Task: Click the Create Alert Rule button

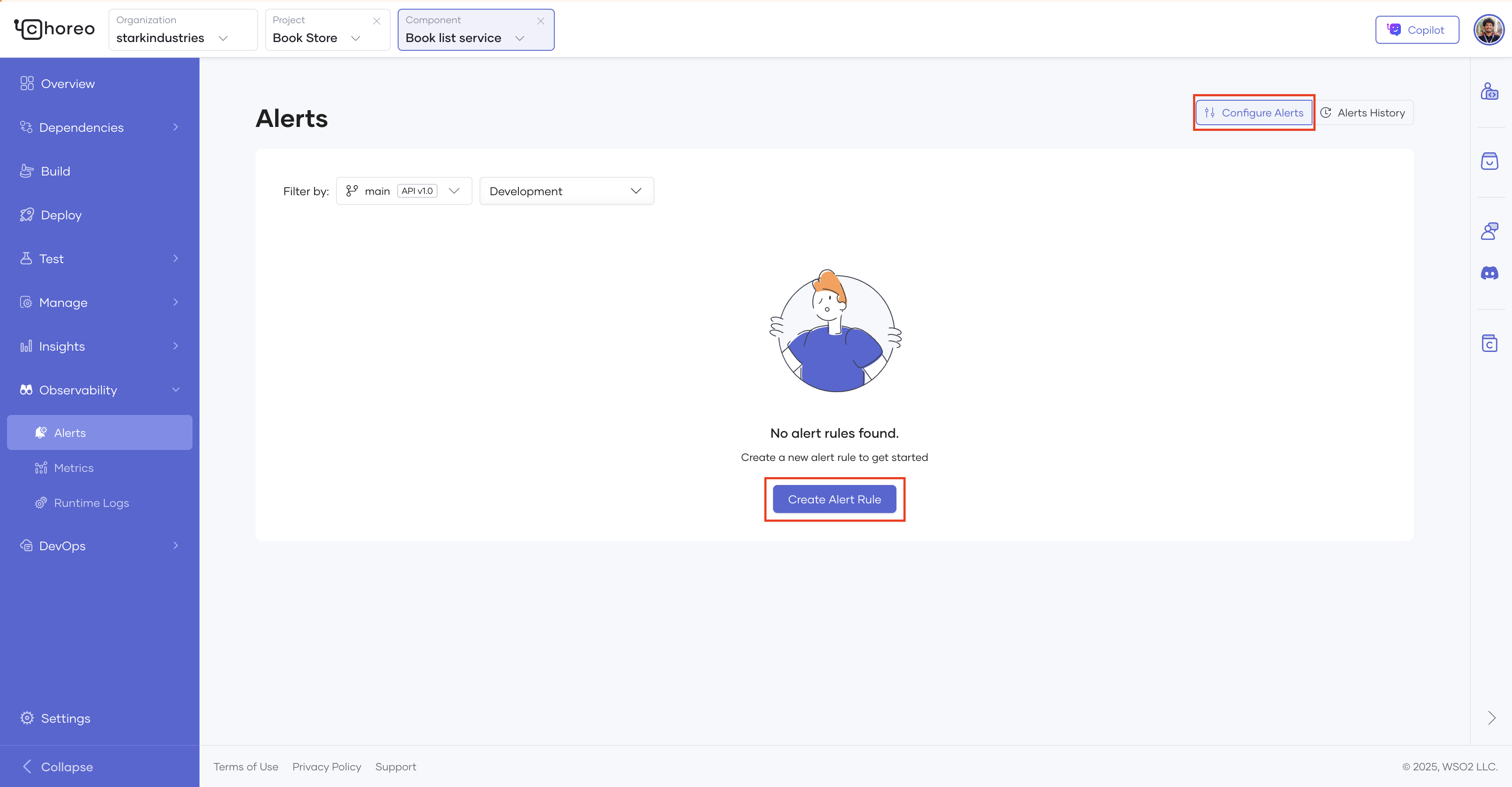Action: [x=834, y=499]
